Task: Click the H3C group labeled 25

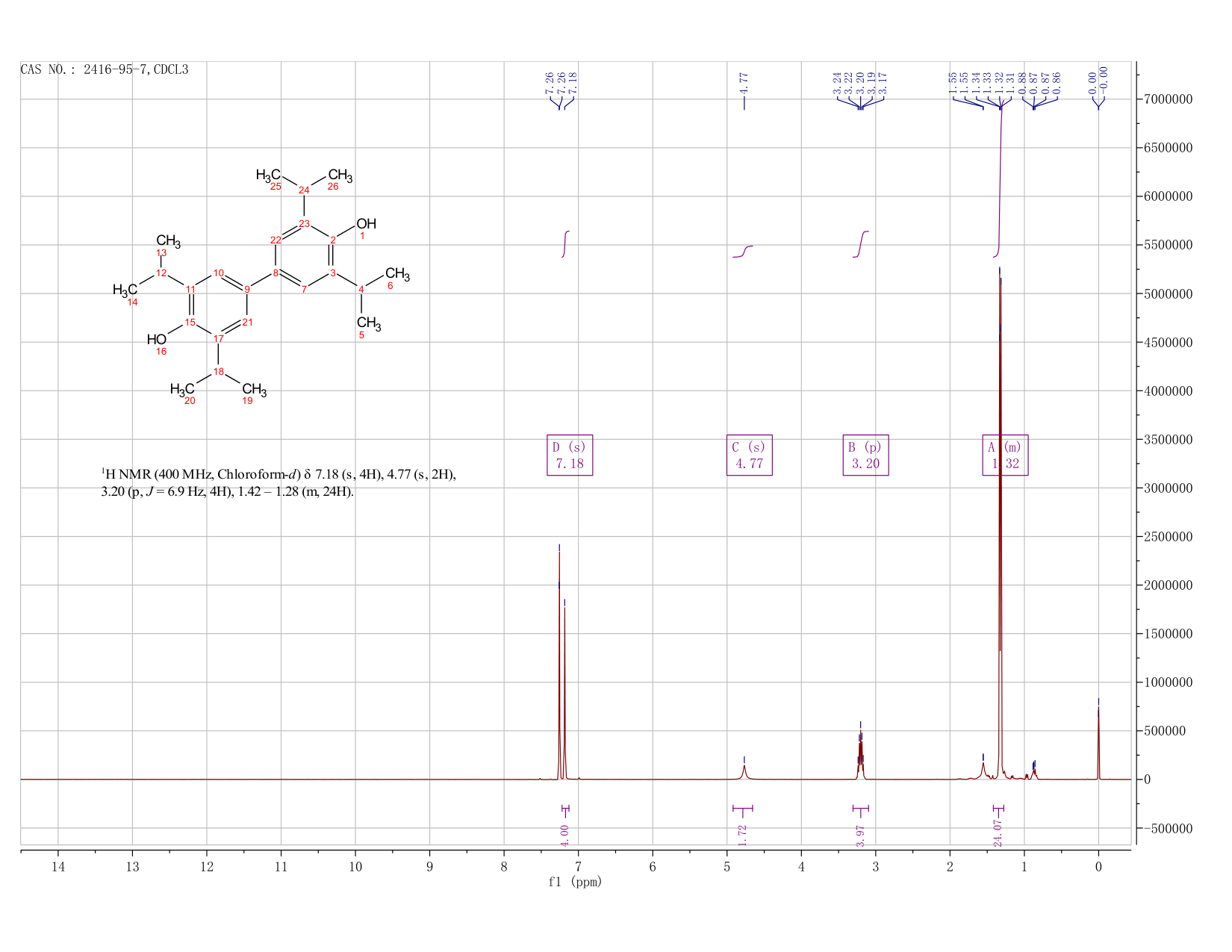Action: coord(269,175)
